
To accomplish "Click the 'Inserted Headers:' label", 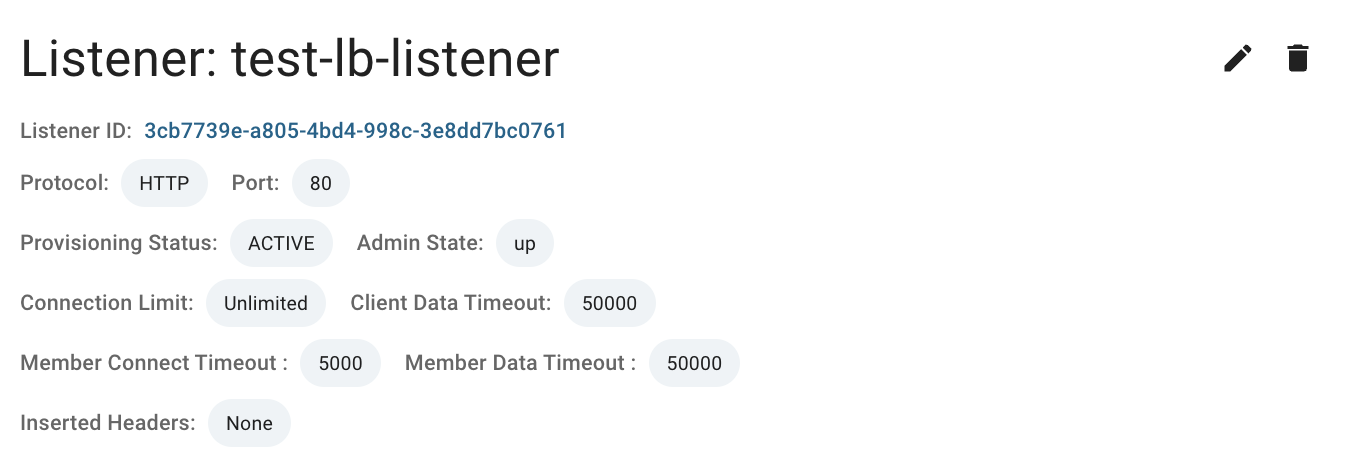I will (x=108, y=423).
